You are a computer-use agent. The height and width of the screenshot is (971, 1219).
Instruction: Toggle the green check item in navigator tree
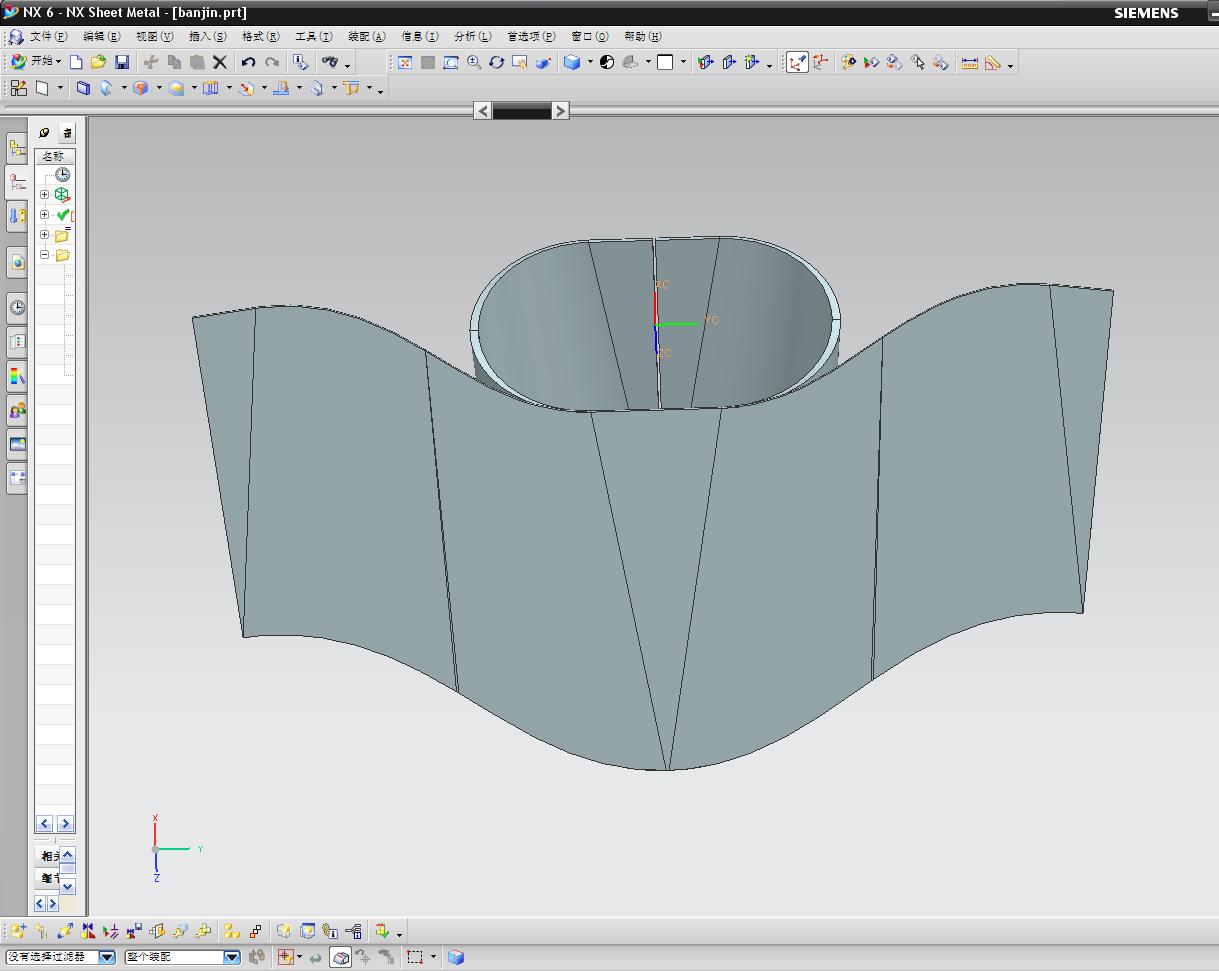click(x=64, y=215)
